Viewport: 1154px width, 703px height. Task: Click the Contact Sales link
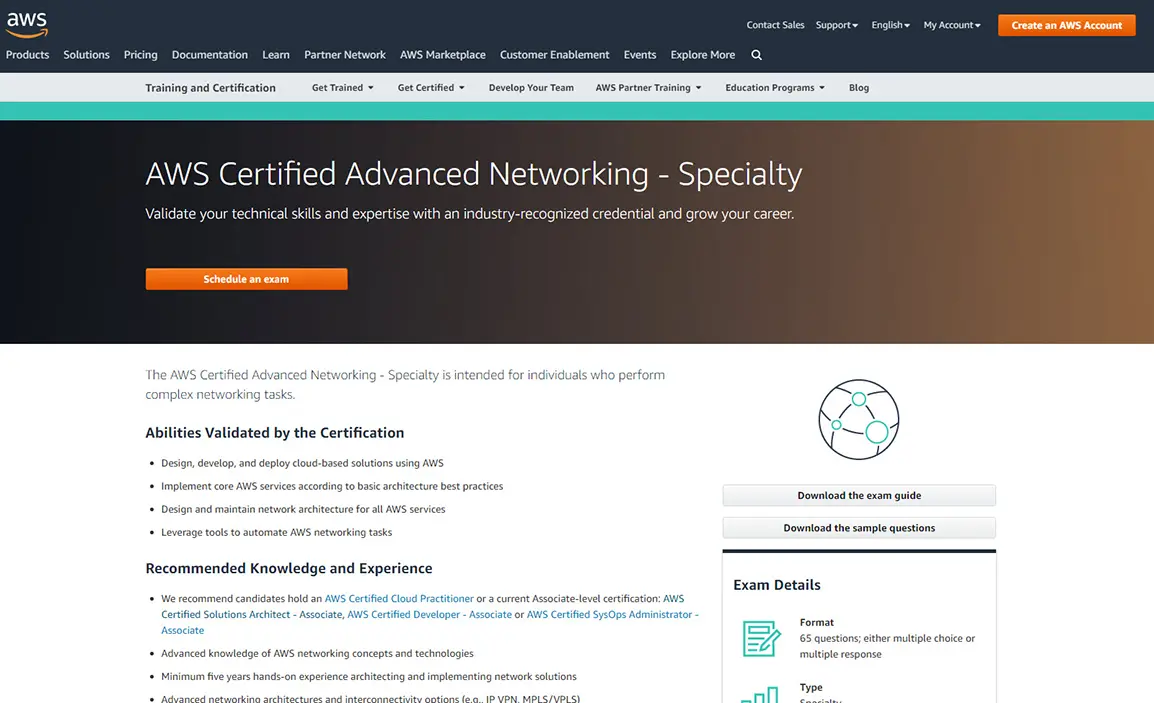click(775, 25)
